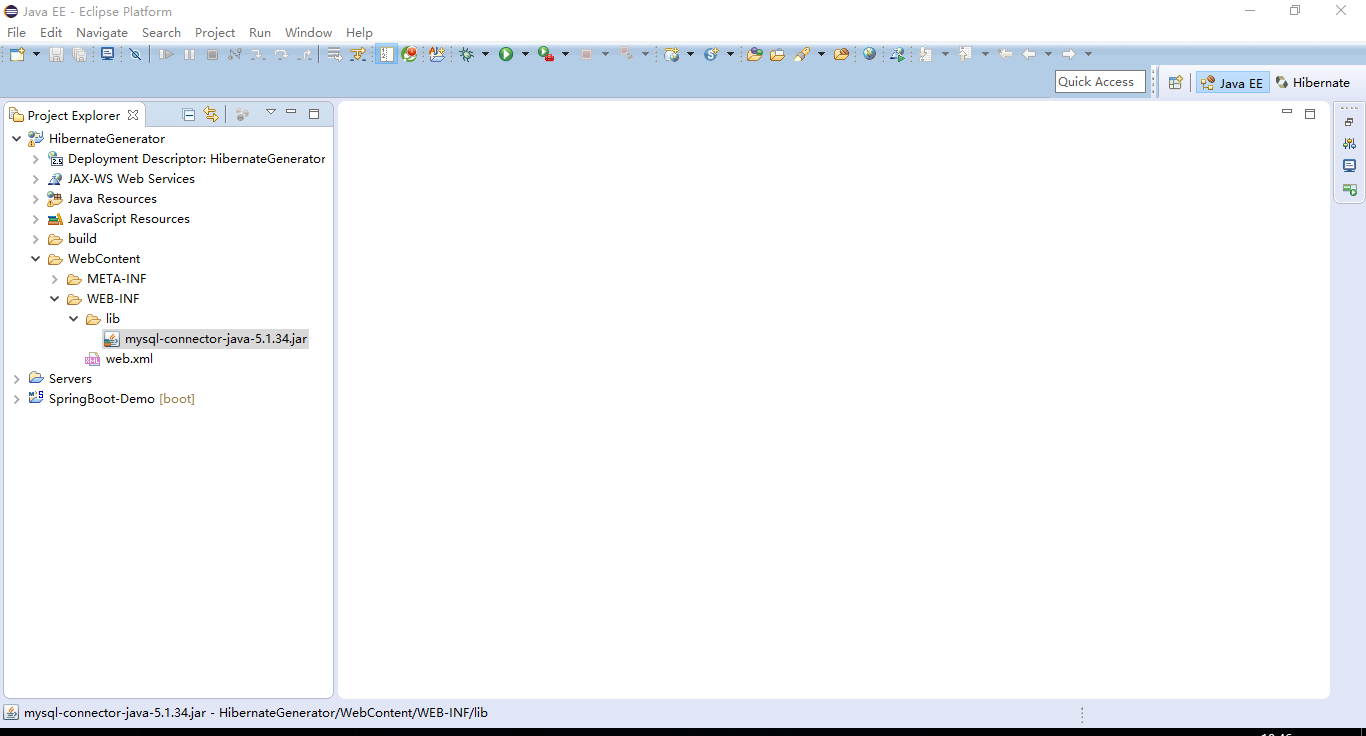Open the New wizard dropdown arrow
This screenshot has height=736, width=1366.
(36, 54)
